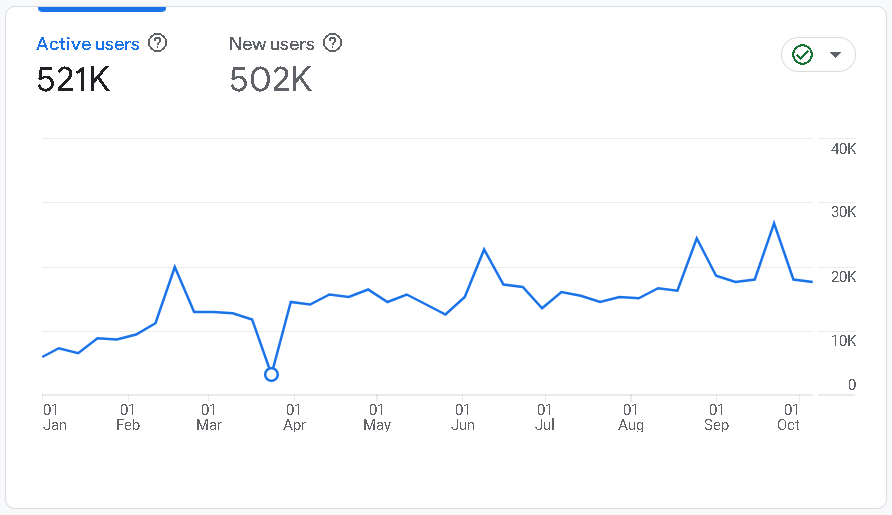This screenshot has height=515, width=892.
Task: Click the 01 Jul x-axis label
Action: pos(545,417)
